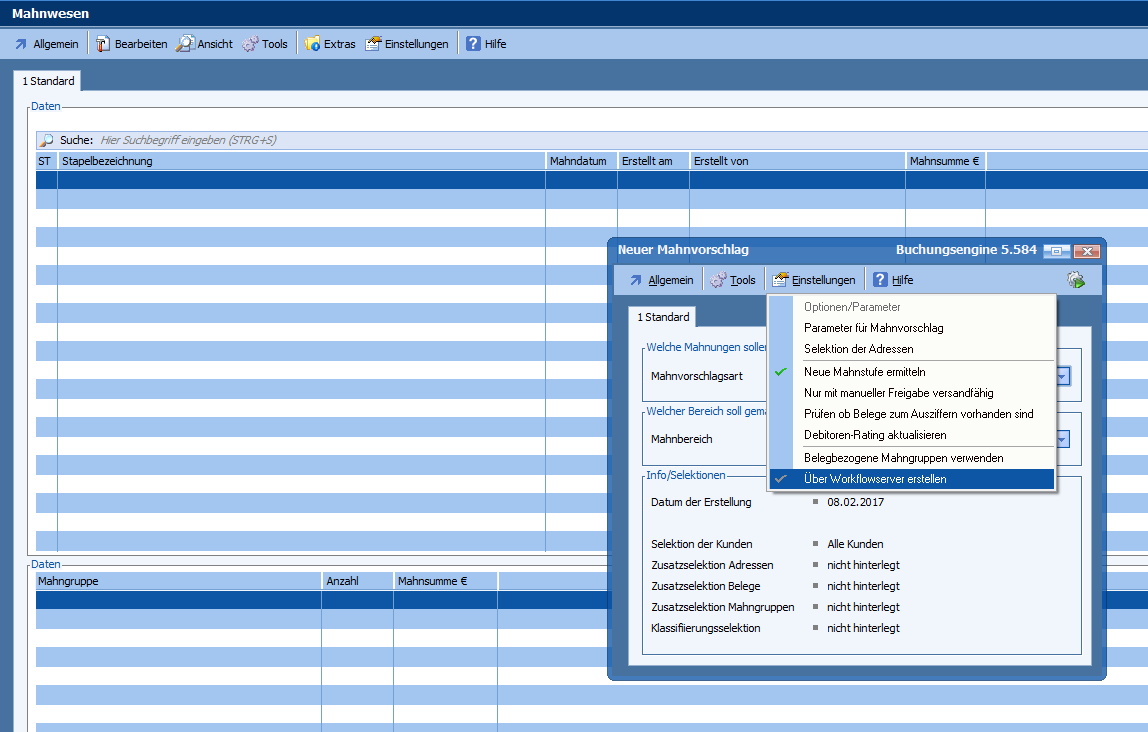Image resolution: width=1148 pixels, height=732 pixels.
Task: Select 'Selektion der Adressen' menu entry
Action: coord(858,349)
